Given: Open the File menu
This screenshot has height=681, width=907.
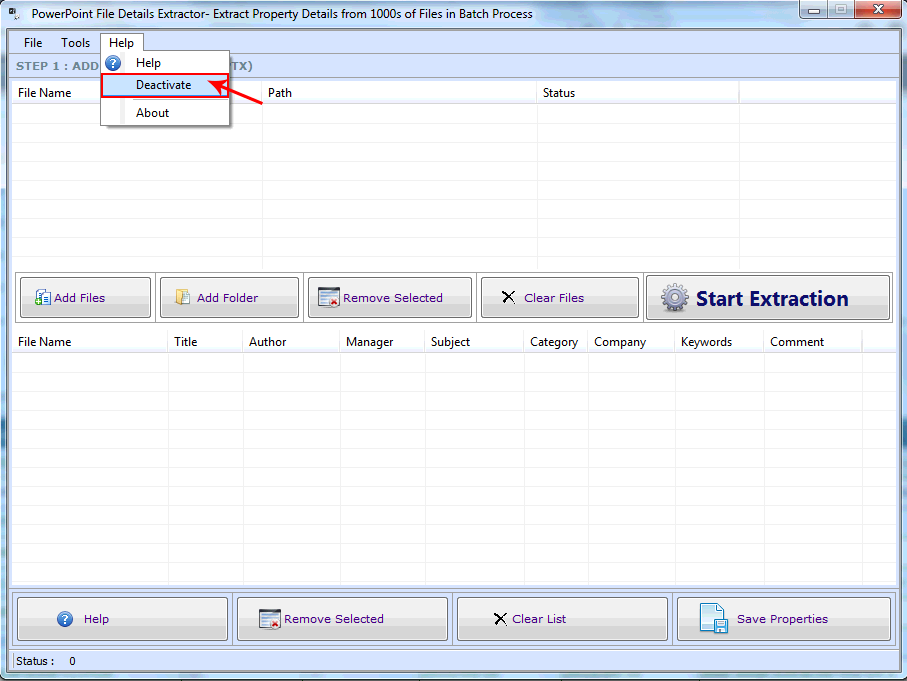Looking at the screenshot, I should coord(33,43).
